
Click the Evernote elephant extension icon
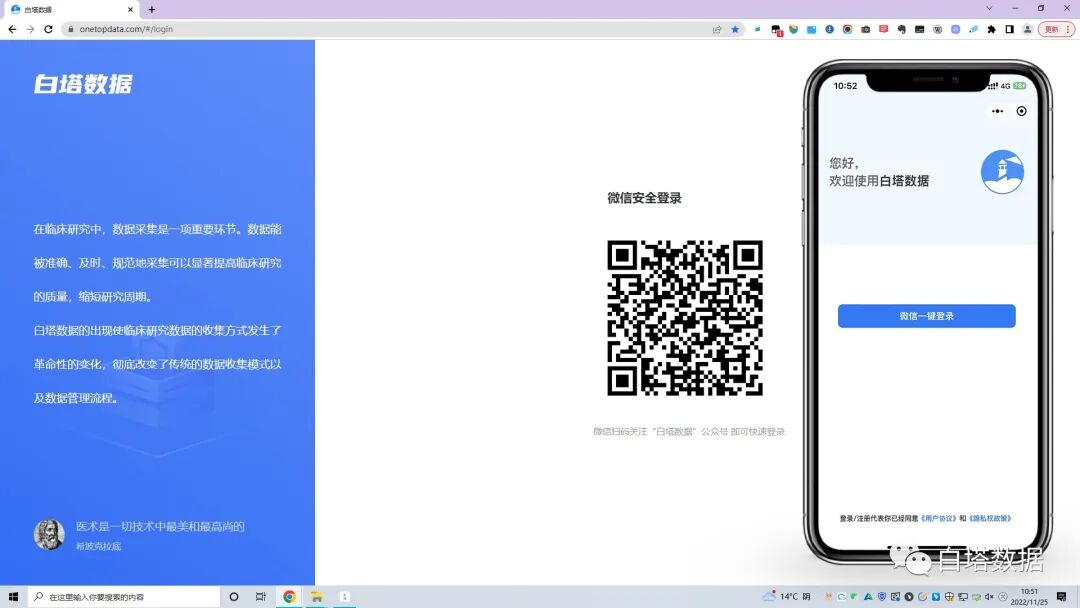[902, 30]
